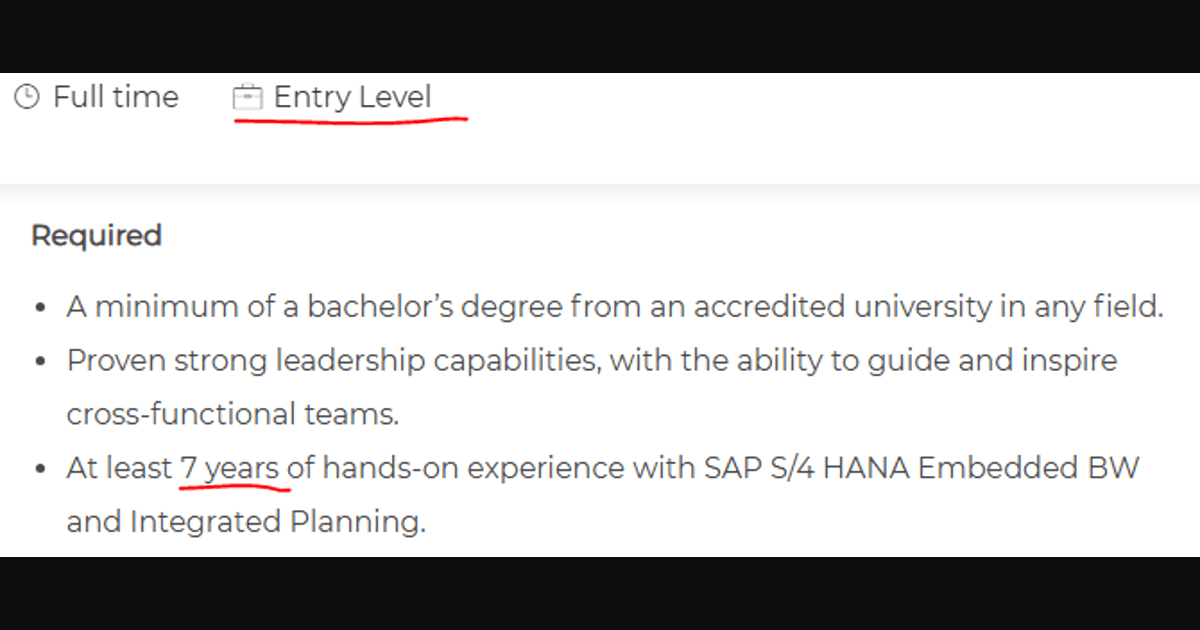Click the hands-on experience phrase
This screenshot has width=1200, height=630.
coord(459,468)
